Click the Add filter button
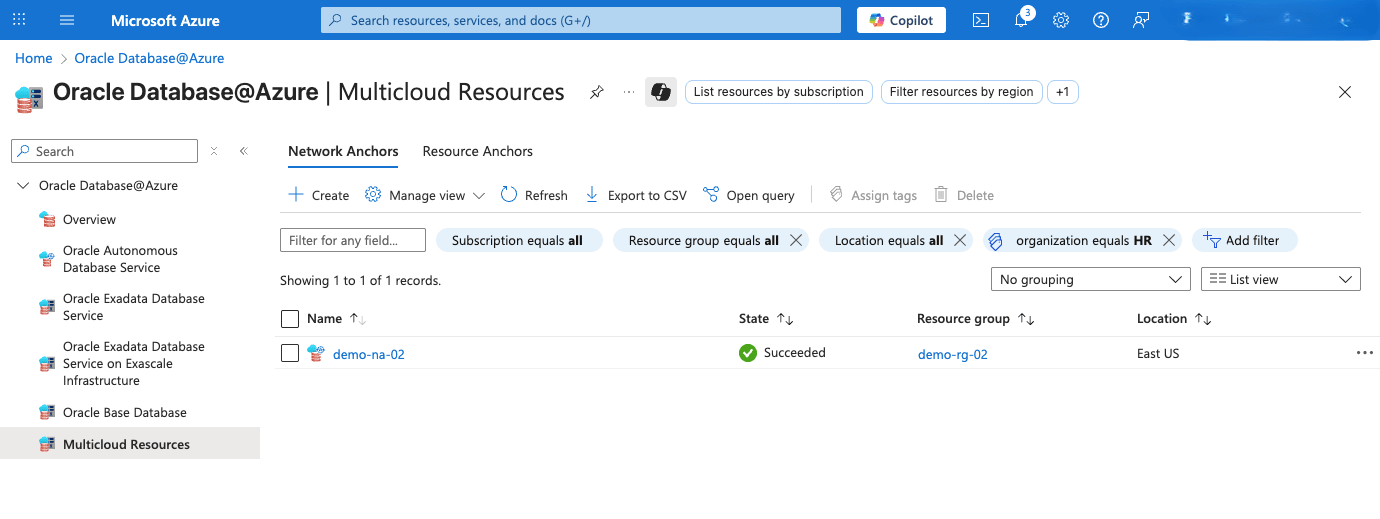1380x519 pixels. point(1244,240)
